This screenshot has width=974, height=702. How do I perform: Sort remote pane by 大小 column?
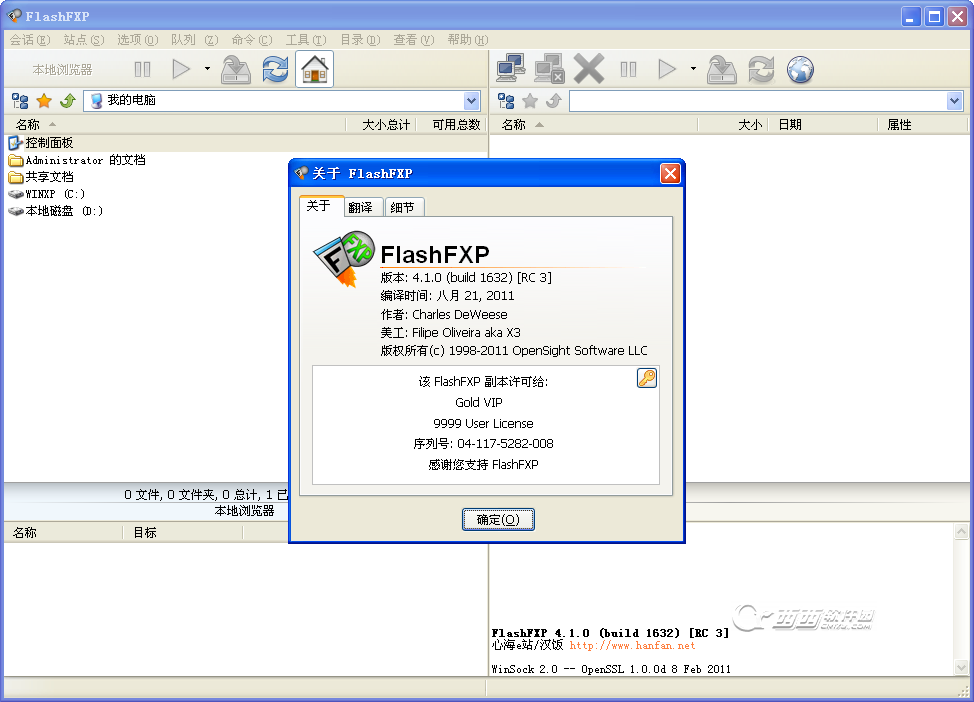(734, 125)
